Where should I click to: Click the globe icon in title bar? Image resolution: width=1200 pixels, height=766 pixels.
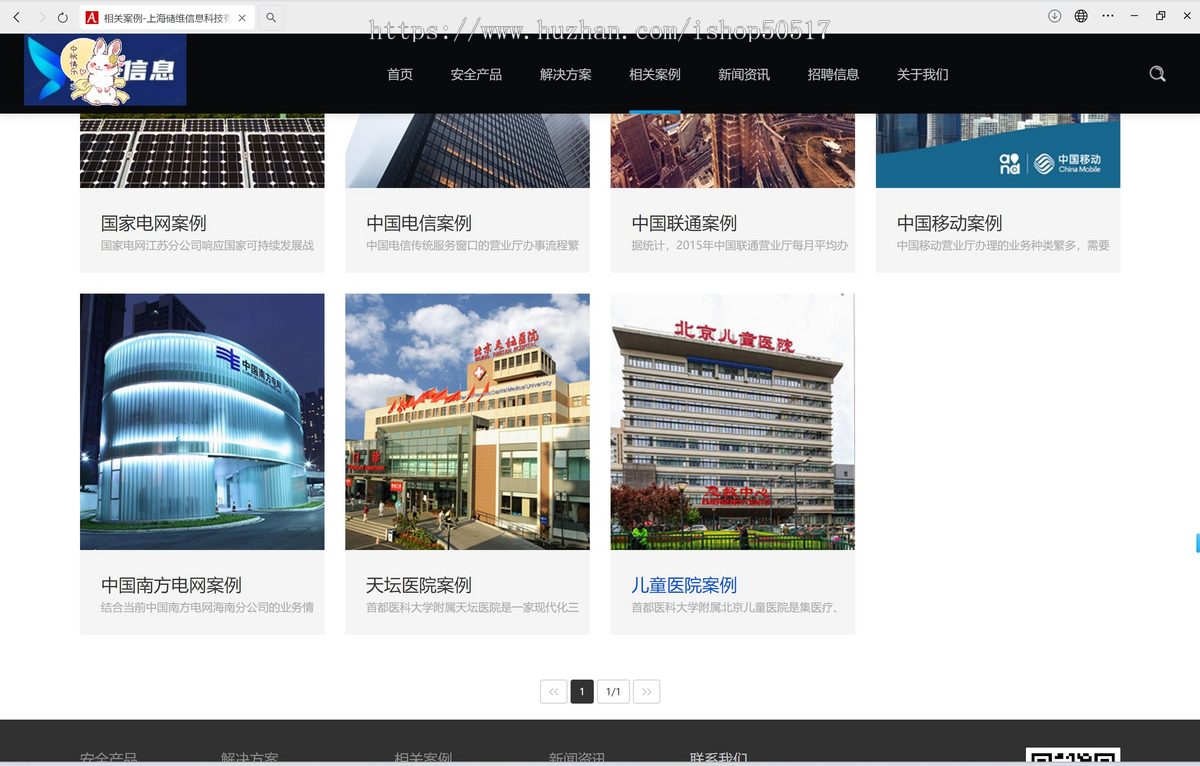1081,16
